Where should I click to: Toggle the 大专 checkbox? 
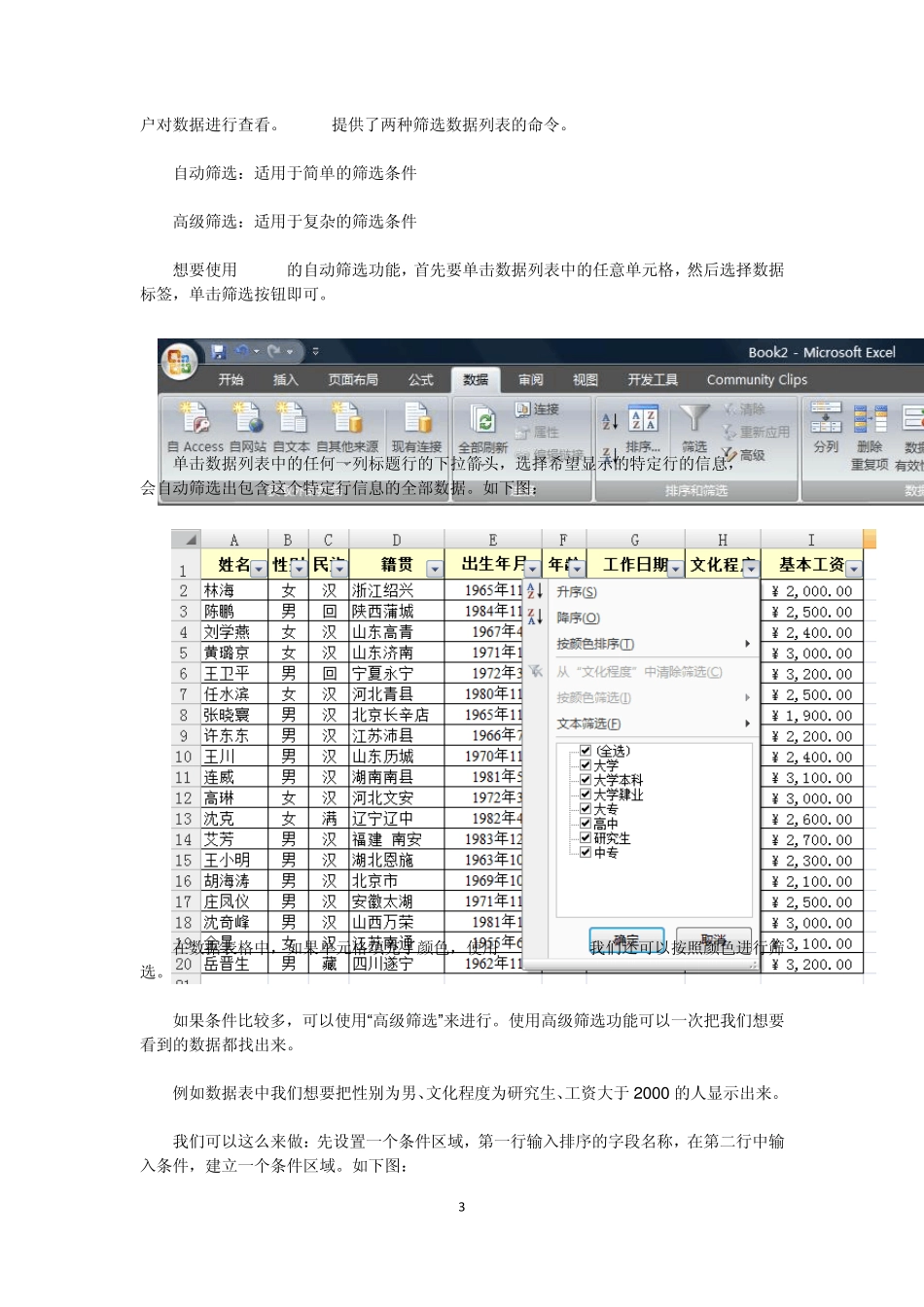pos(586,808)
